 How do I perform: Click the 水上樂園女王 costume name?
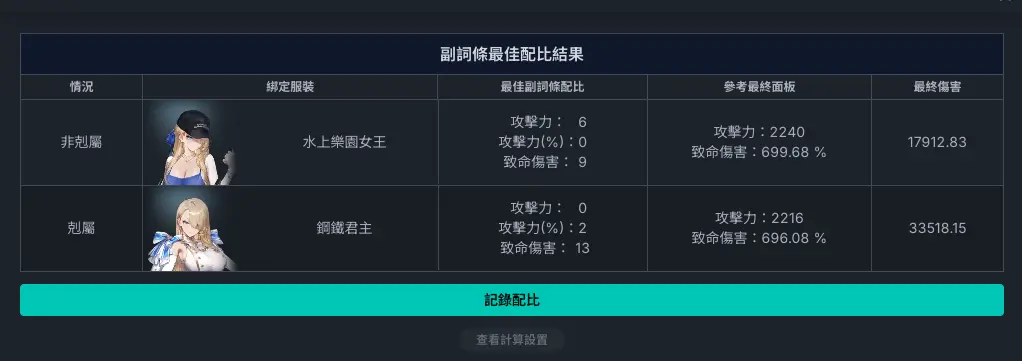(344, 142)
